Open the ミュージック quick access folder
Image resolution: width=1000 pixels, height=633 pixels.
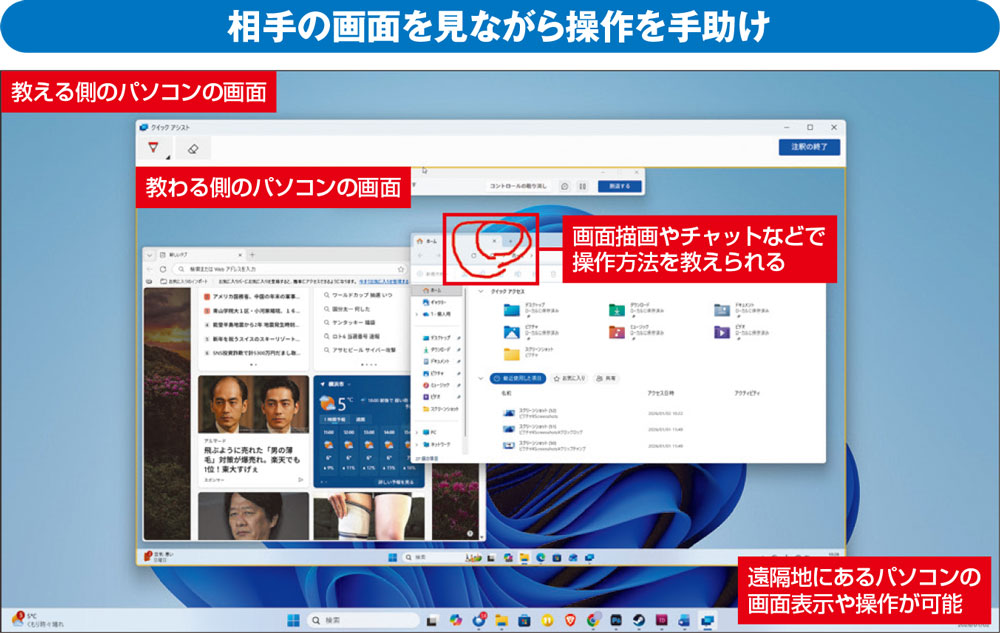click(x=636, y=331)
